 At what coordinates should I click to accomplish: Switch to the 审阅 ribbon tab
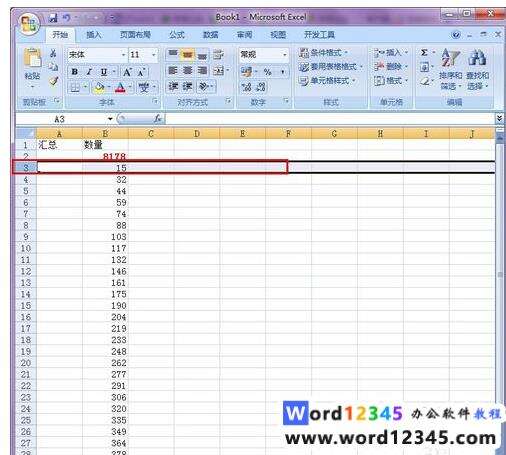tap(244, 35)
